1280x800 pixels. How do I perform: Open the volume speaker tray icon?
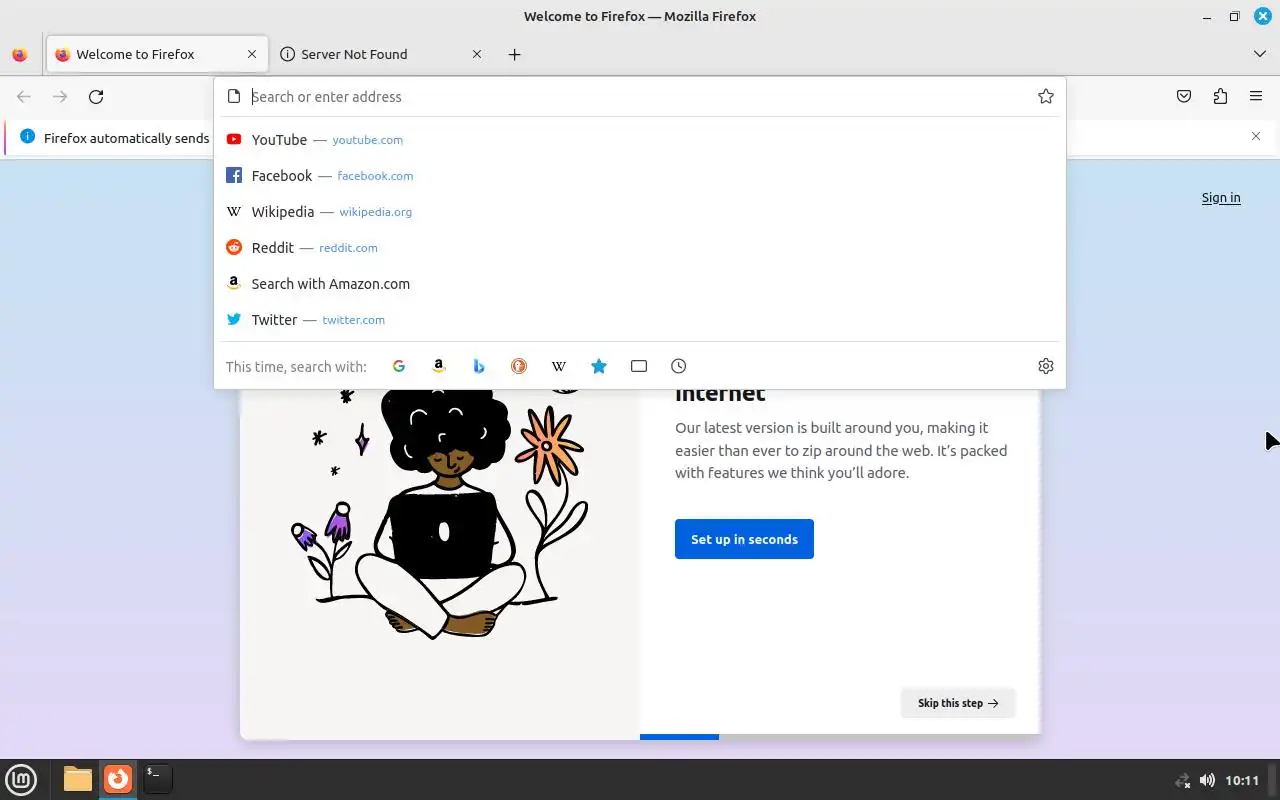click(x=1207, y=780)
